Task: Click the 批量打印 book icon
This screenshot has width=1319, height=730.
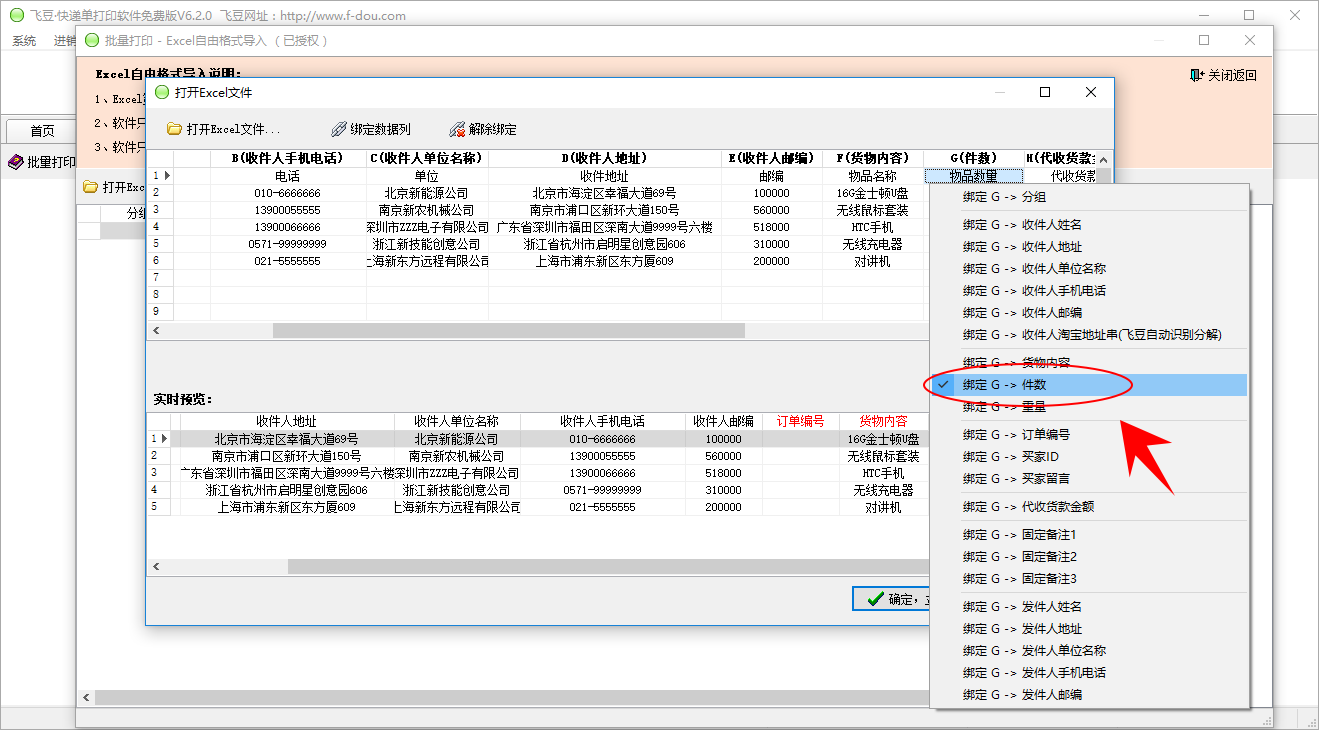Action: 16,162
